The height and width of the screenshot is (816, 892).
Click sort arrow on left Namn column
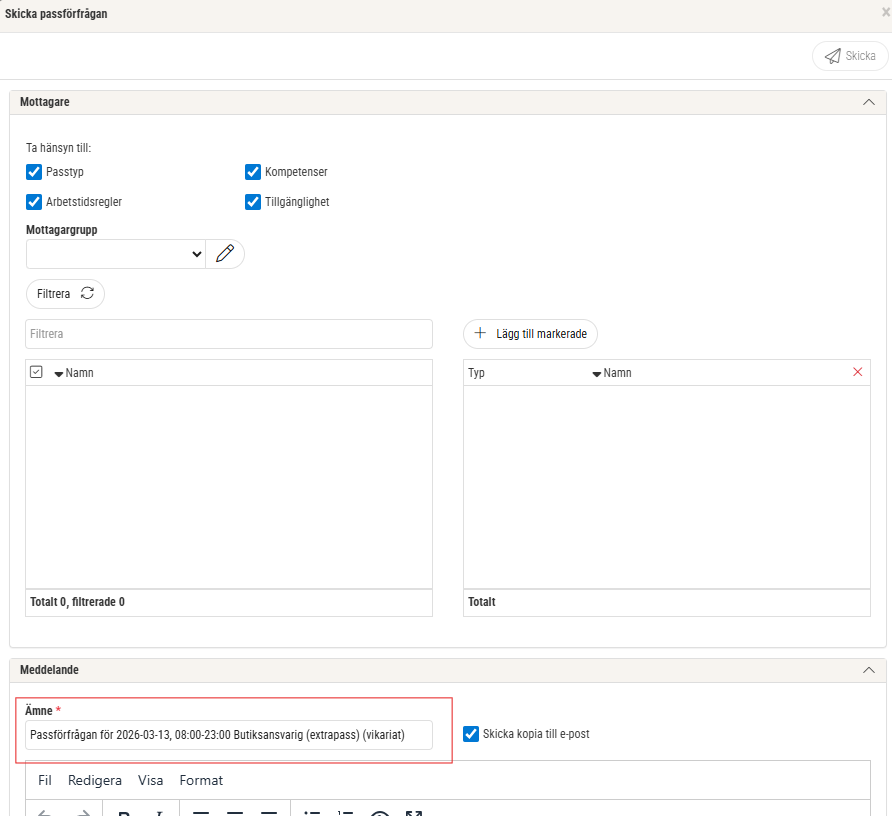coord(58,373)
